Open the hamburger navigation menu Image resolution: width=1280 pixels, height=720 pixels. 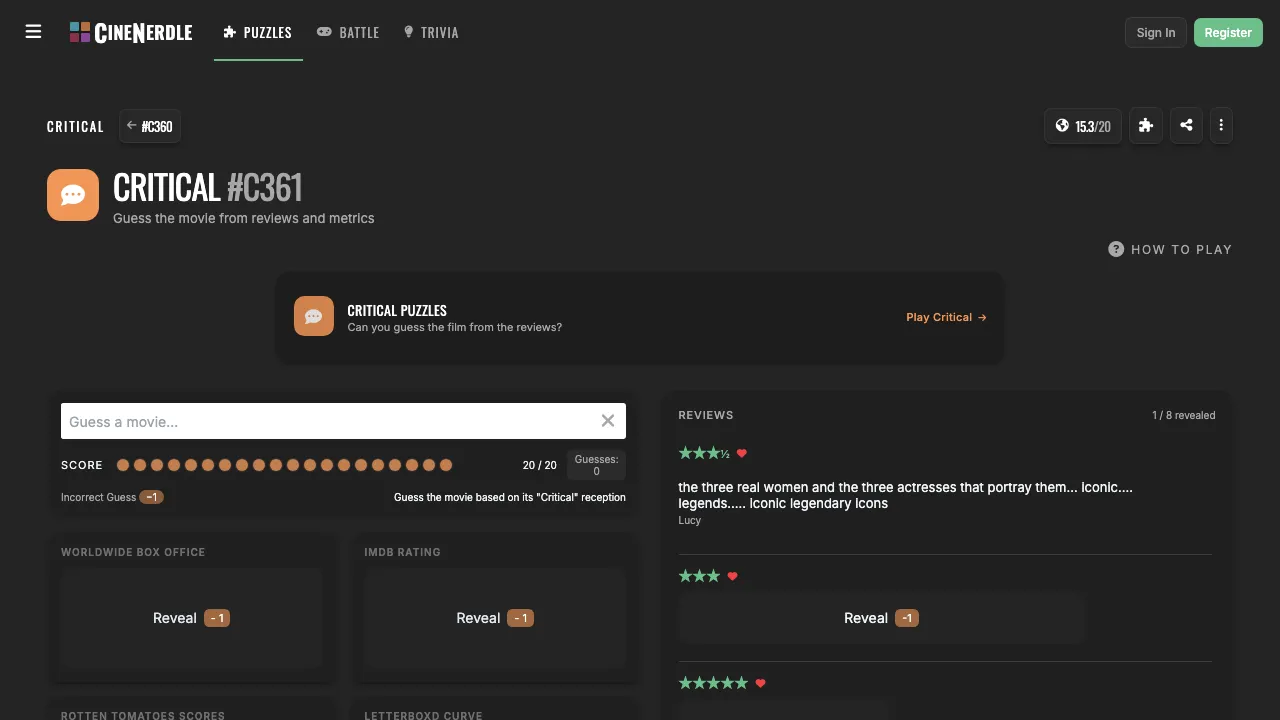click(x=33, y=32)
